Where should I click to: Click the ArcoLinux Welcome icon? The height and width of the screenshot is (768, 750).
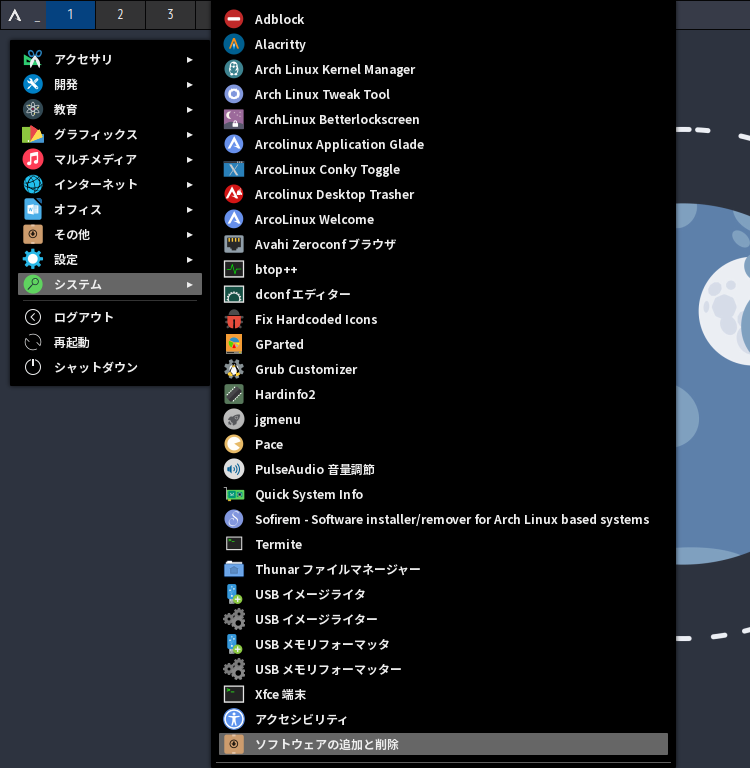click(234, 219)
